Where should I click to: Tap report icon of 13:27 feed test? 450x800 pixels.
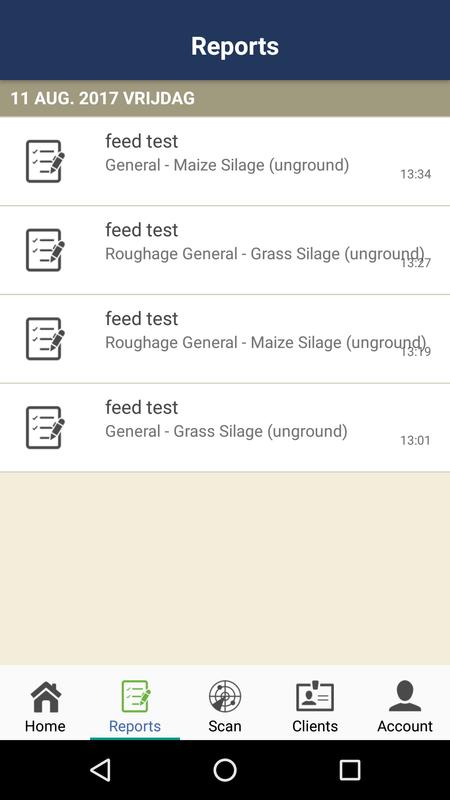(45, 250)
